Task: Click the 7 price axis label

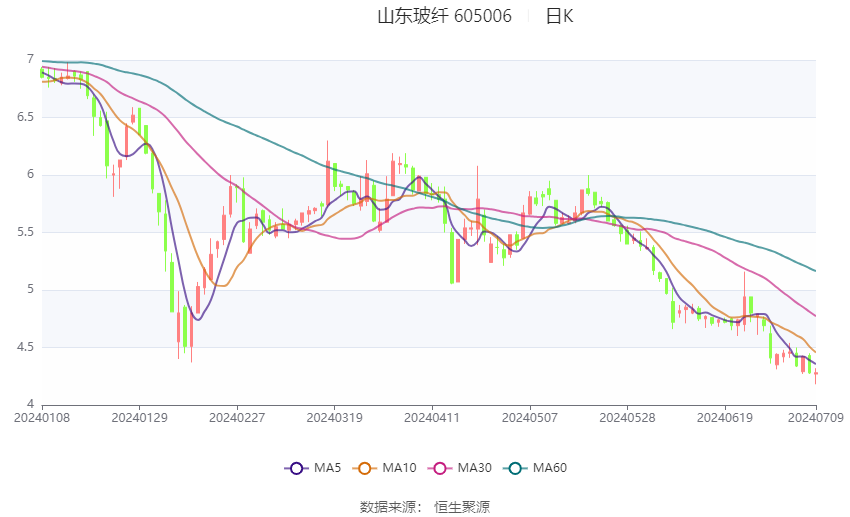Action: 30,60
